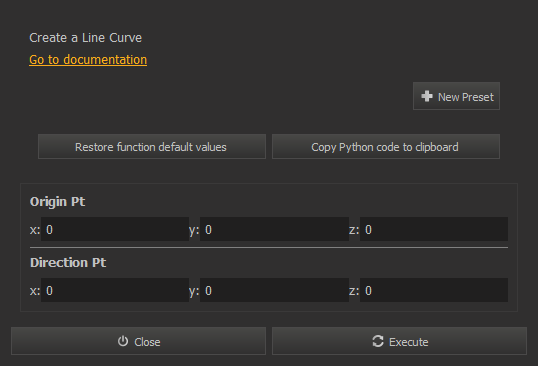Click the Create a Line Curve title text

(85, 38)
